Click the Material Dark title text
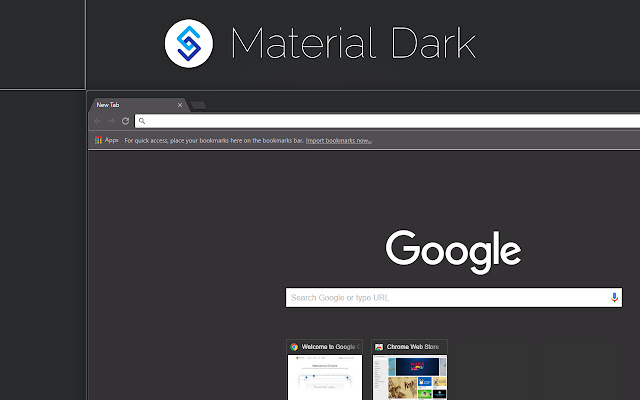The width and height of the screenshot is (640, 400). pos(353,43)
